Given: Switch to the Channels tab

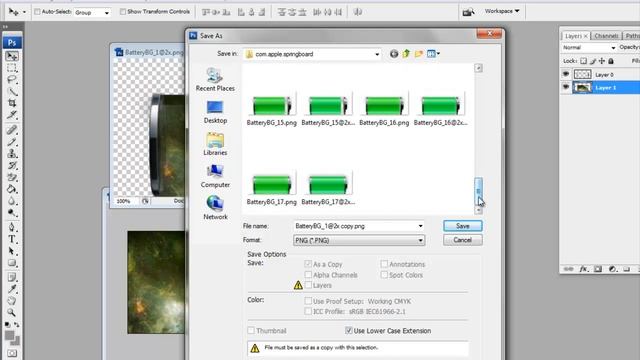Looking at the screenshot, I should tap(606, 36).
